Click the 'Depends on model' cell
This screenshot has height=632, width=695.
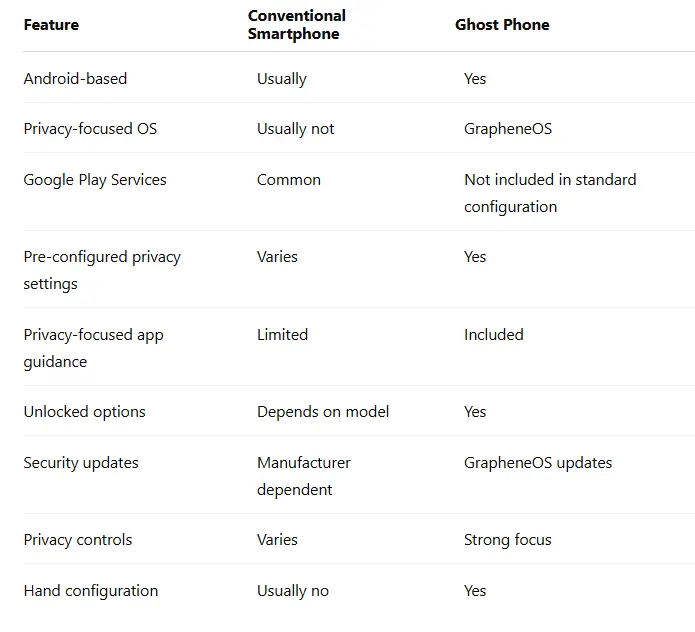pos(323,412)
